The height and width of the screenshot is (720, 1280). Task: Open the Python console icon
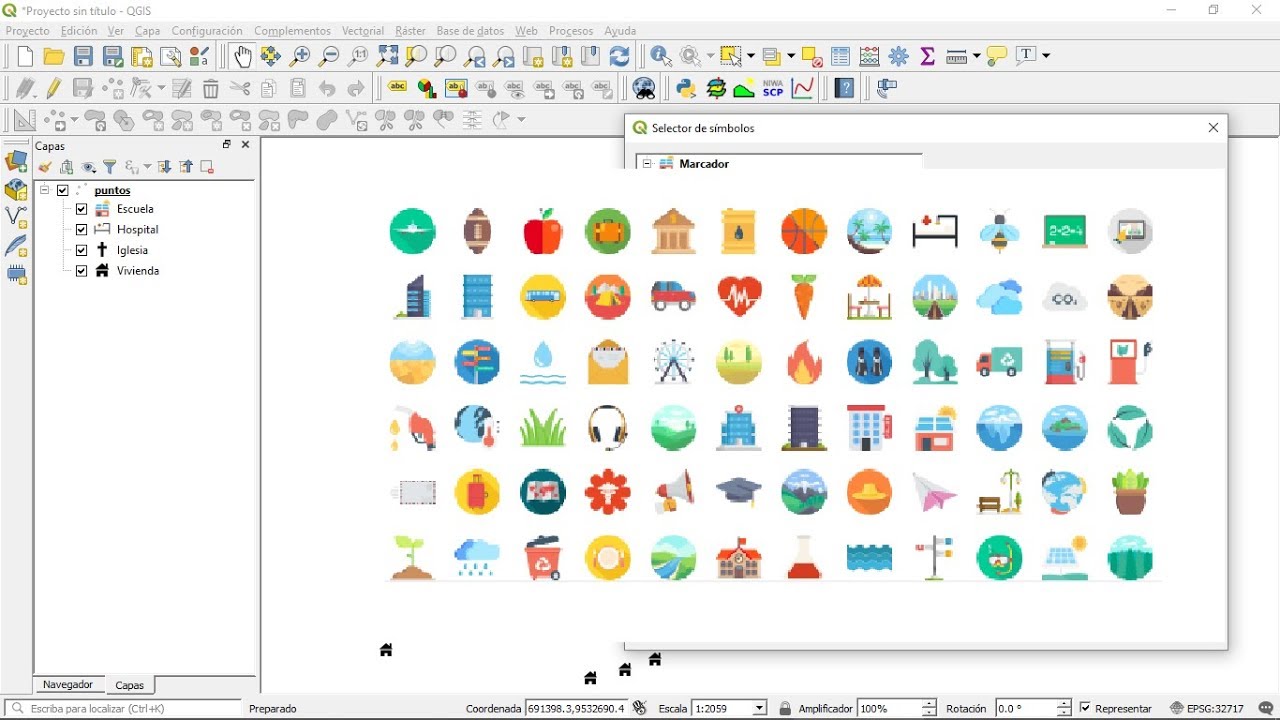point(686,89)
